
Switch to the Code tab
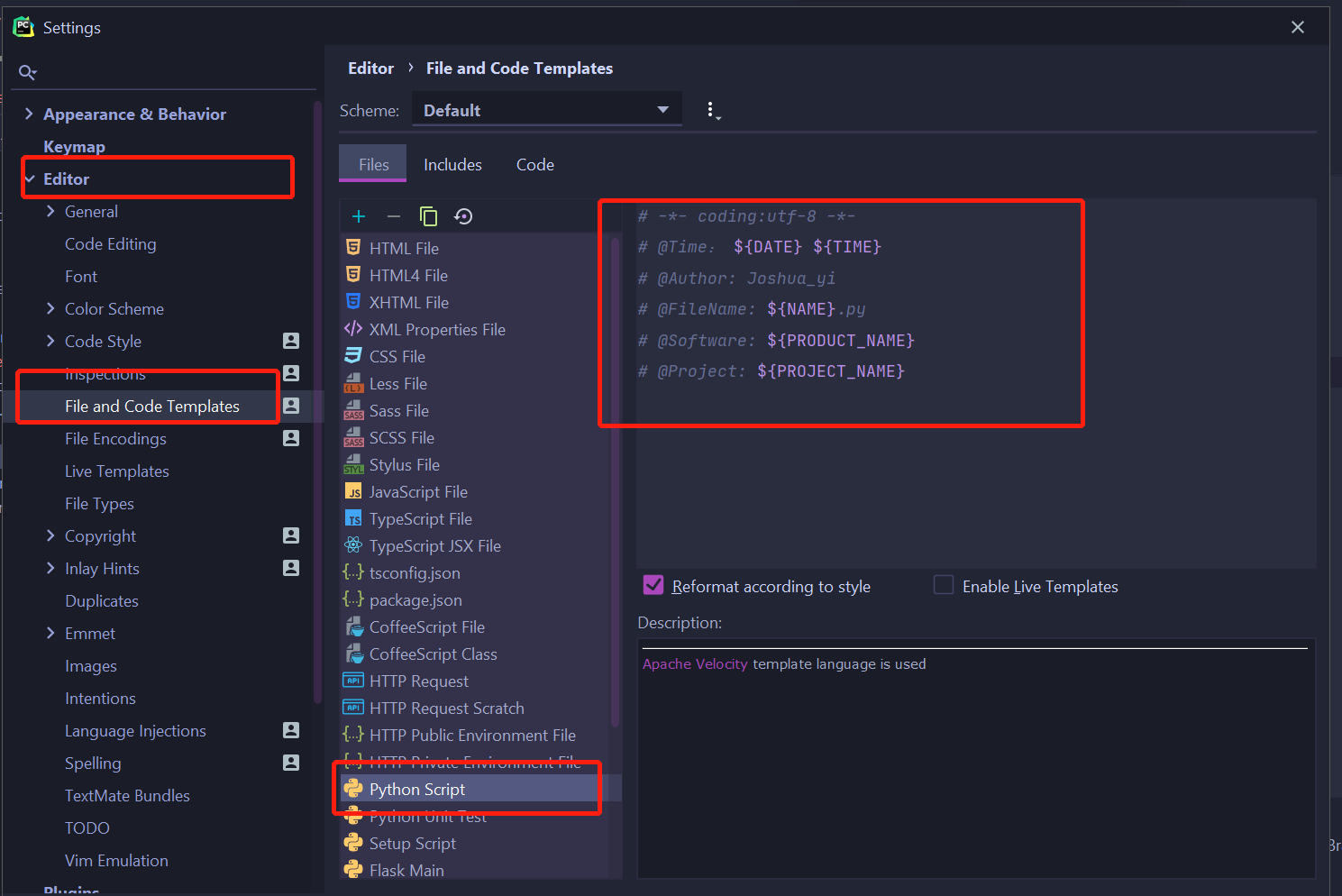(x=535, y=164)
